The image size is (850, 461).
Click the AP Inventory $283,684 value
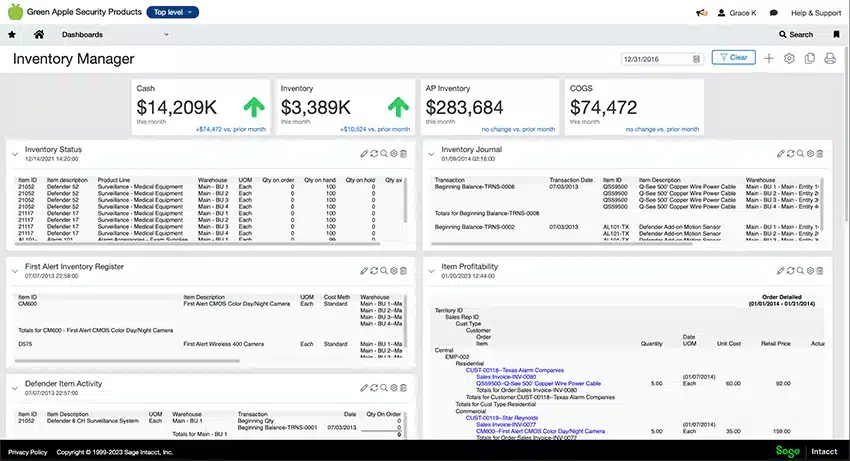[465, 107]
